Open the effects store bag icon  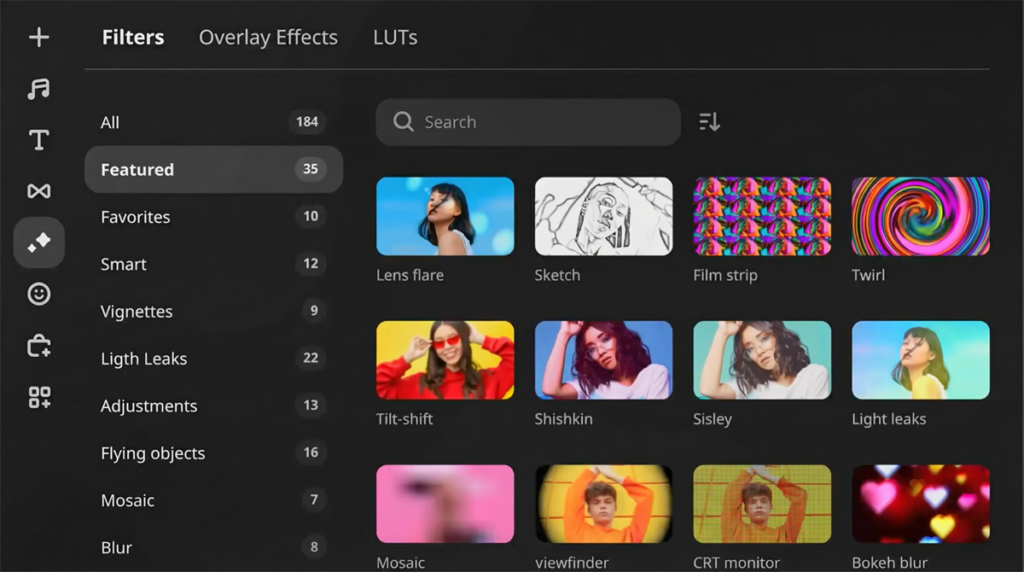pyautogui.click(x=39, y=345)
